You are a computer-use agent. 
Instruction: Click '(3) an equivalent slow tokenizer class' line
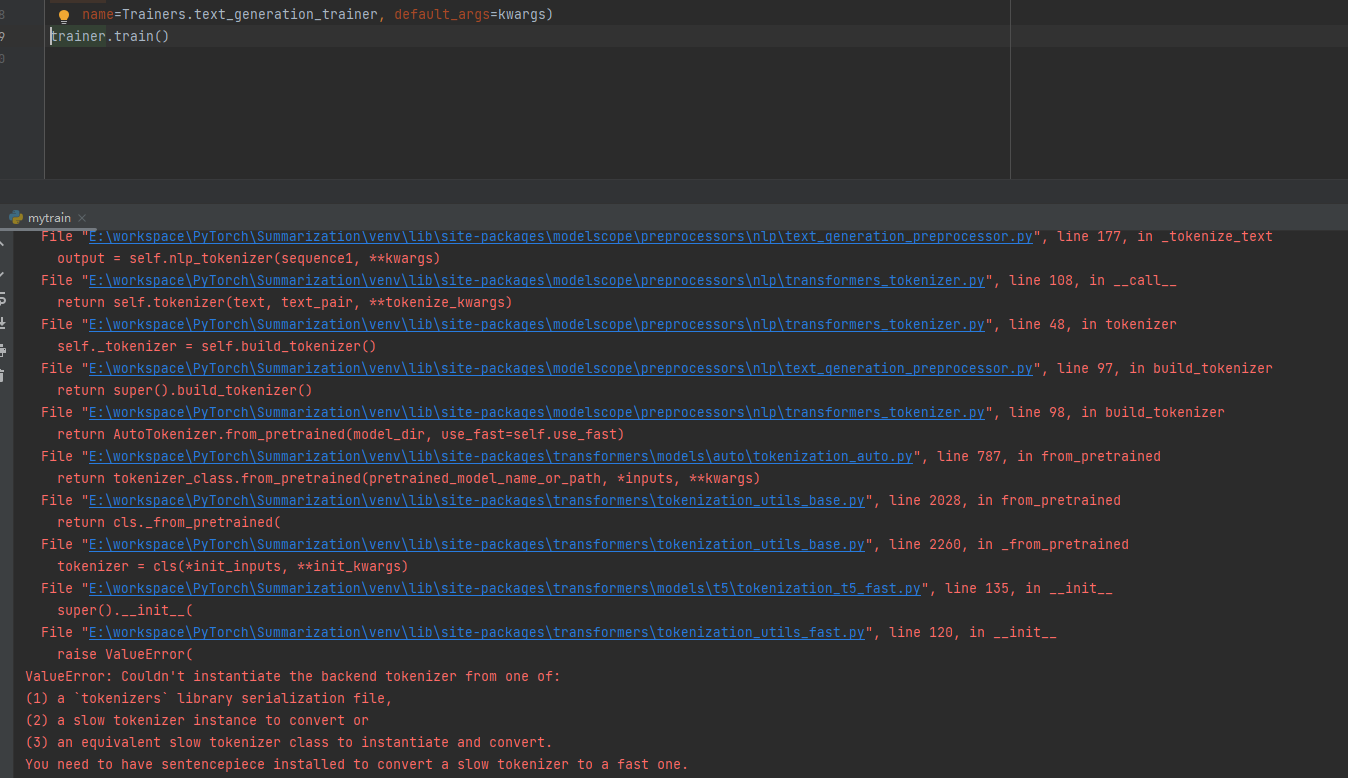click(x=289, y=743)
